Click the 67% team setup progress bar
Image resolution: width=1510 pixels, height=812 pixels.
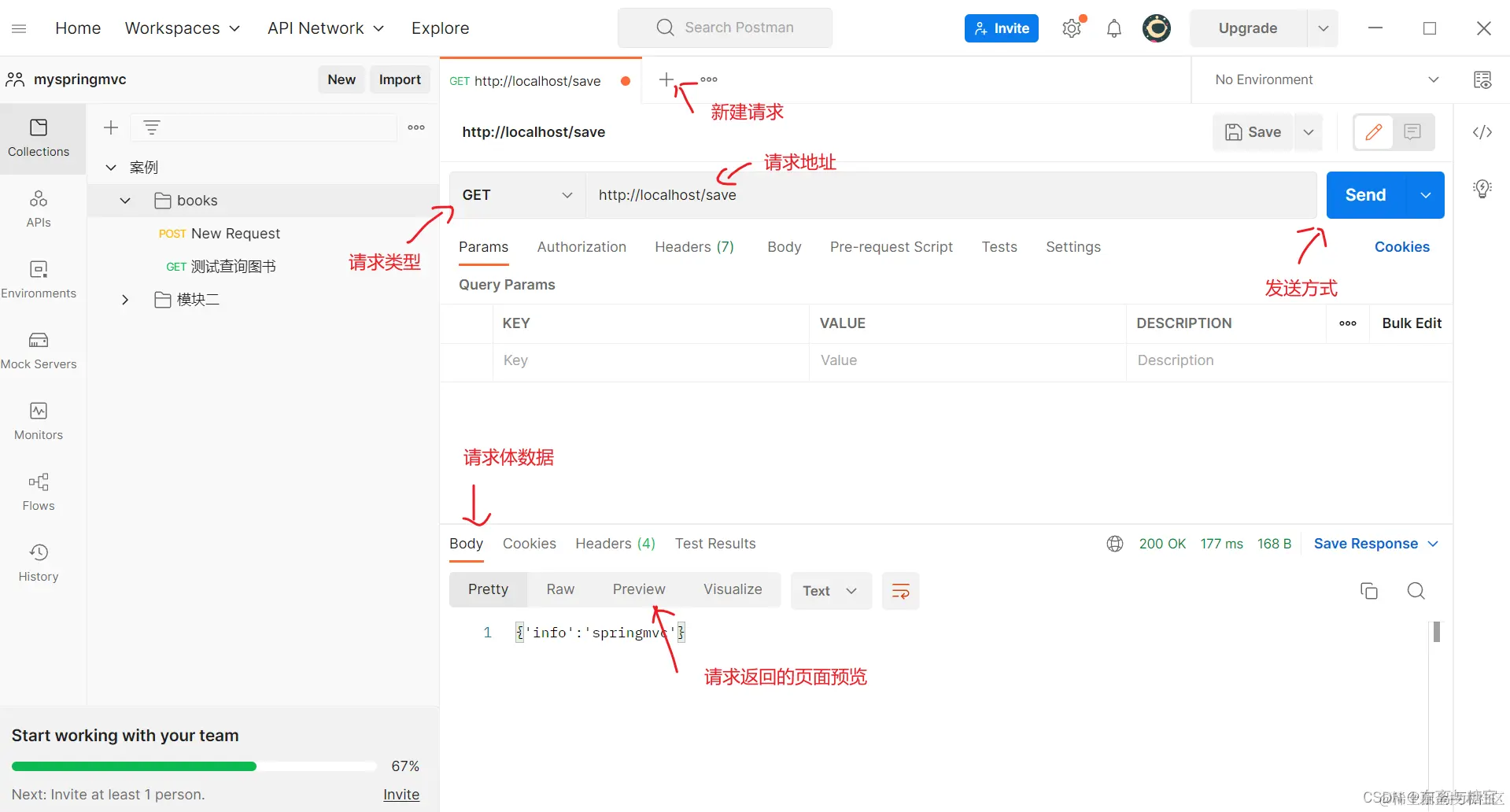[193, 766]
